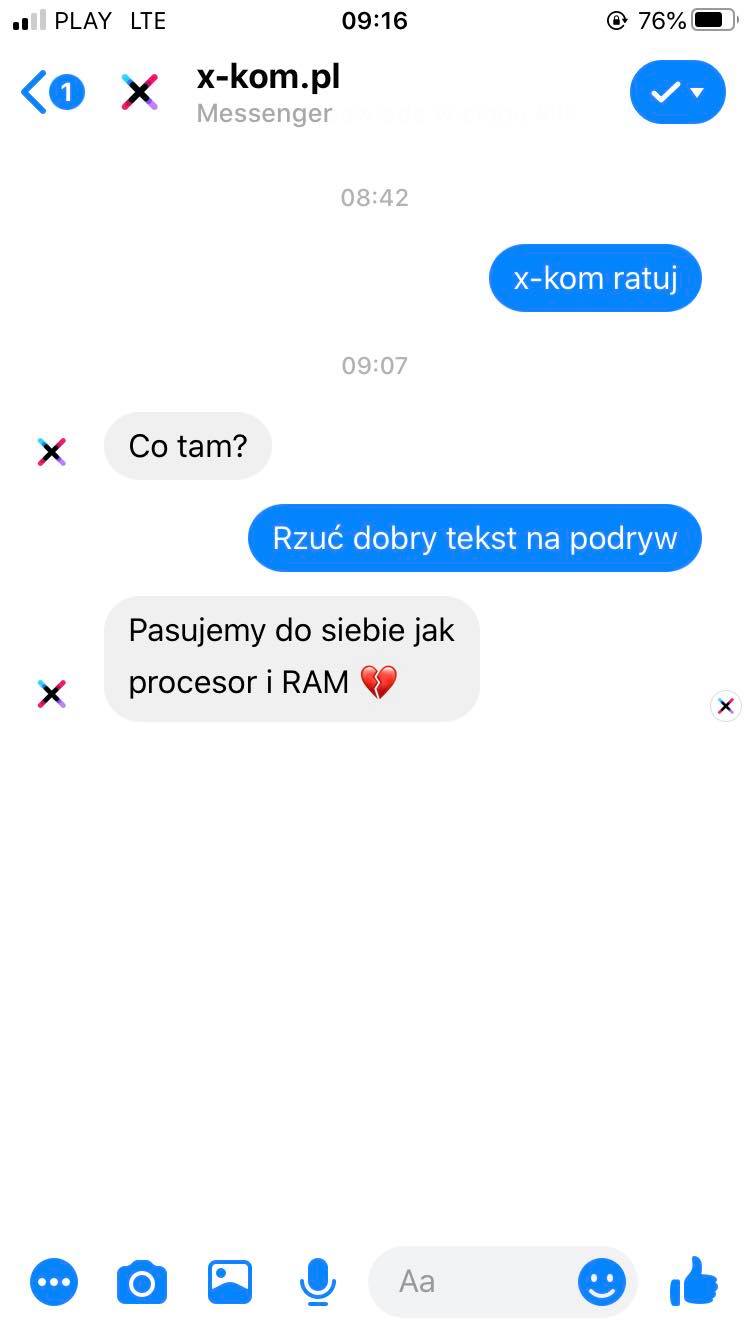Open the camera from the bottom bar

[142, 1282]
